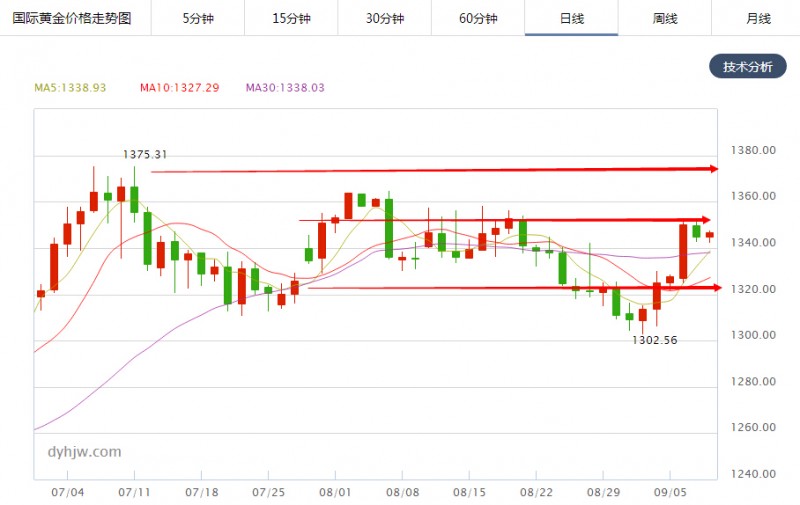Select the 日线 daily chart tab
800x505 pixels.
[x=571, y=18]
